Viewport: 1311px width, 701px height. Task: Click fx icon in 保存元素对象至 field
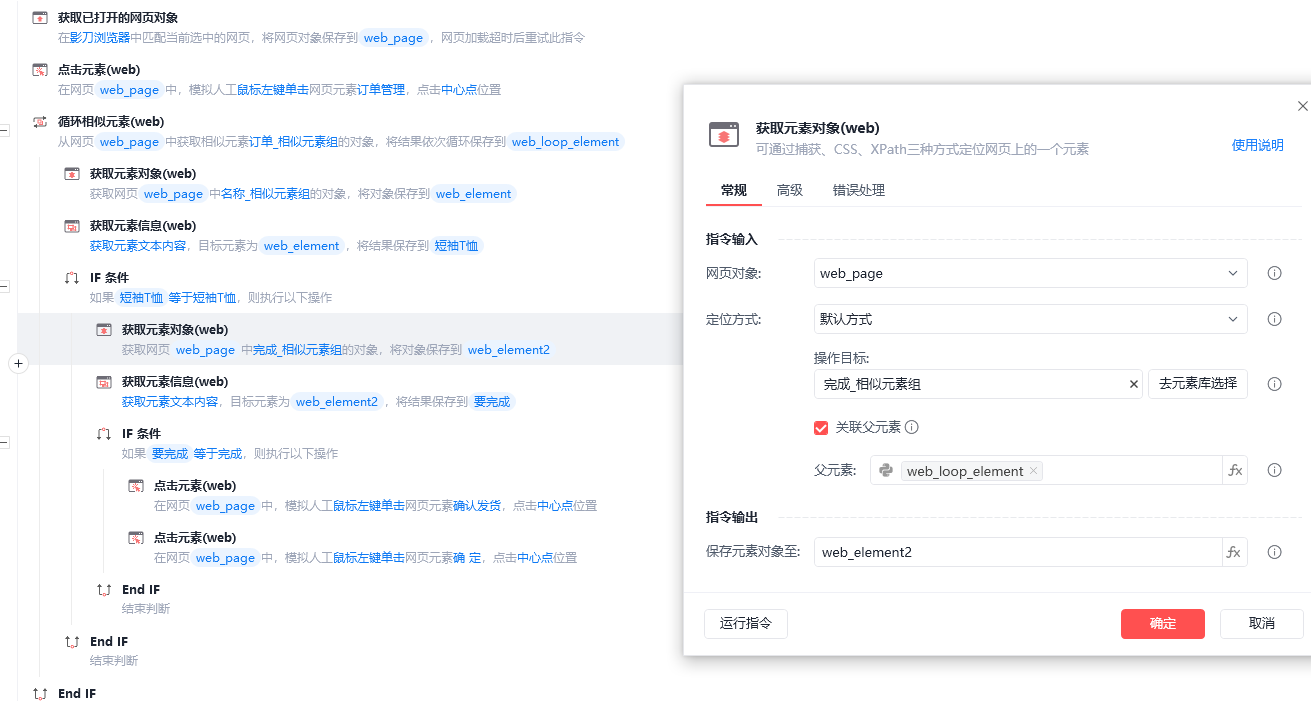point(1234,552)
